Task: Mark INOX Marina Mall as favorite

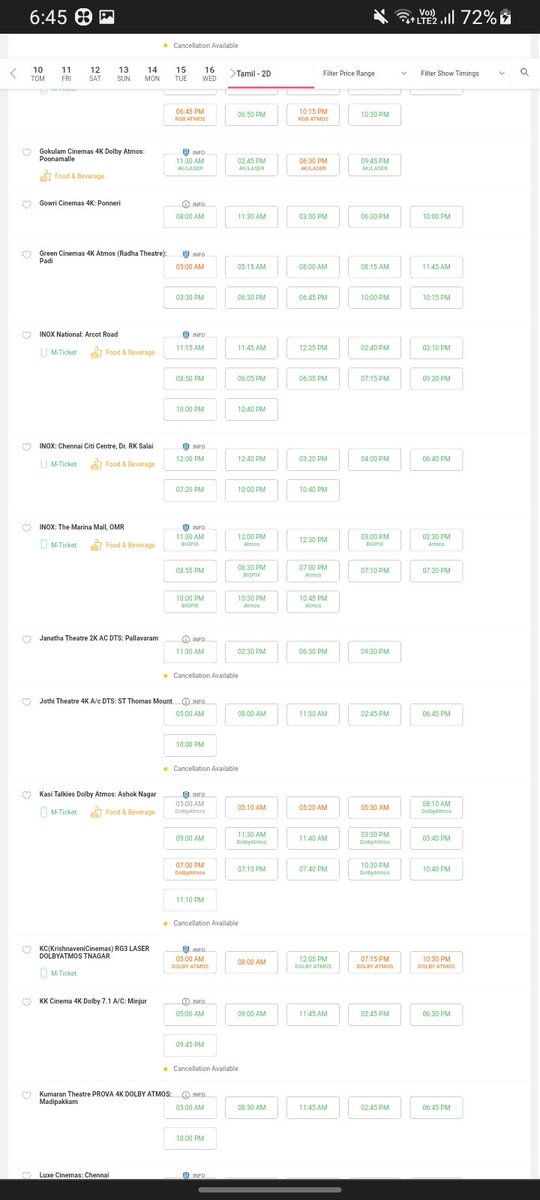Action: click(27, 528)
